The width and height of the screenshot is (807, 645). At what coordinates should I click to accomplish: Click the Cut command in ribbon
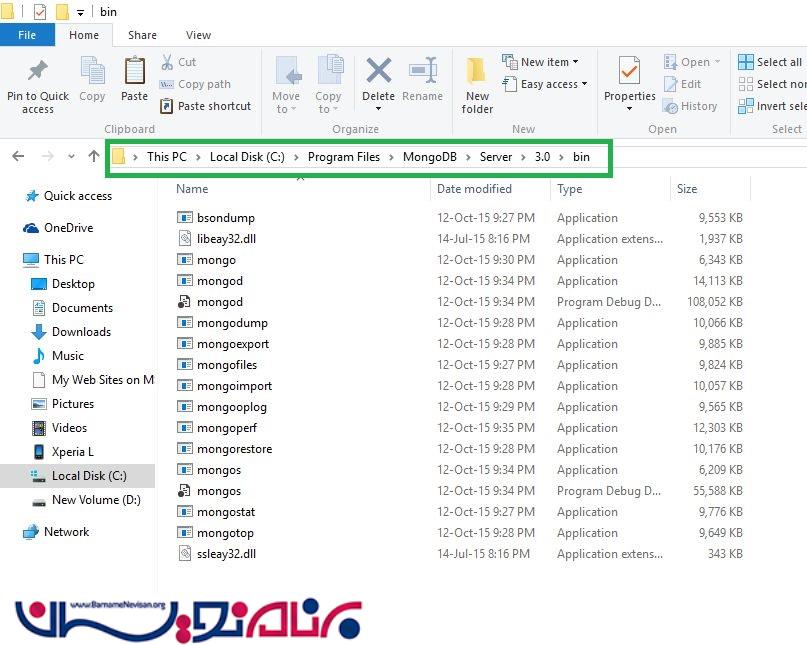pos(178,62)
